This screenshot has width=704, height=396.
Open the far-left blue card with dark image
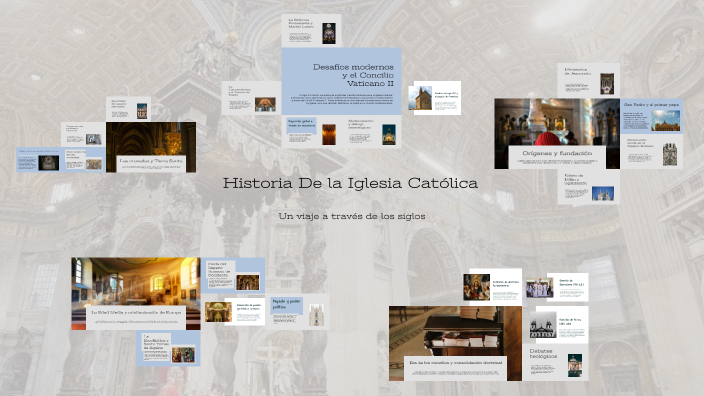tap(39, 160)
